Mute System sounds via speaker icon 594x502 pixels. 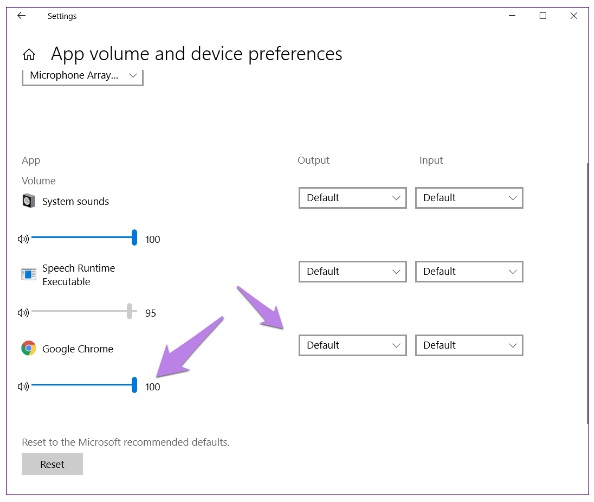pos(23,239)
